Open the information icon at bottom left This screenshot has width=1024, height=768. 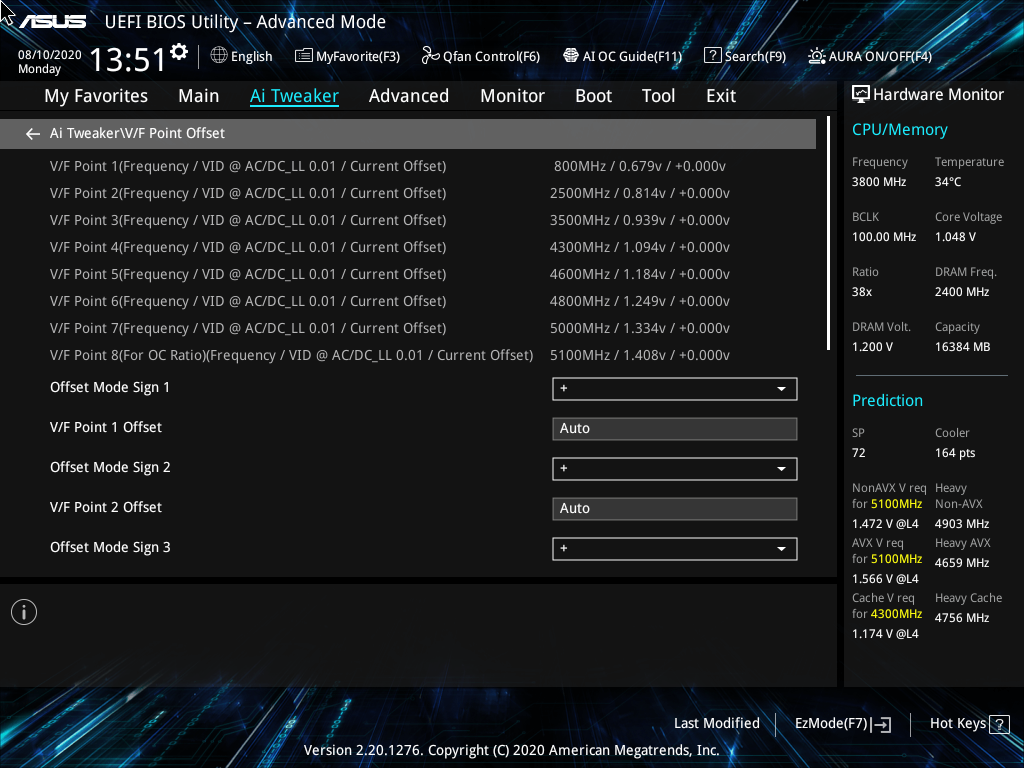[23, 611]
